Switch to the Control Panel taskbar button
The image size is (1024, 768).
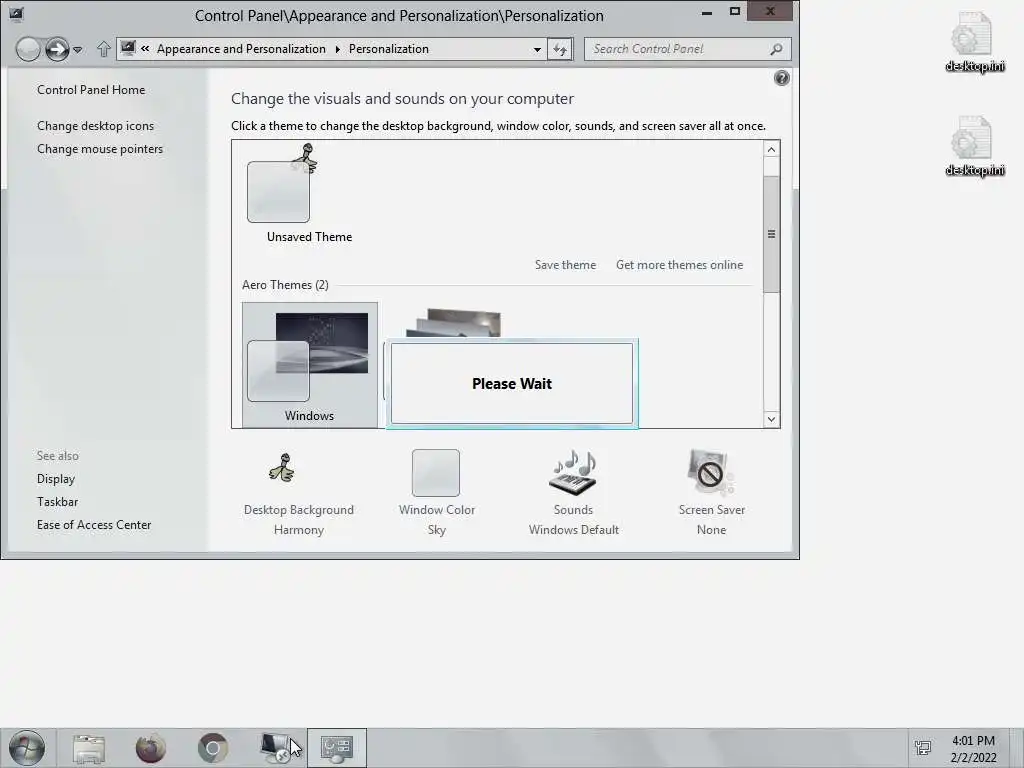tap(337, 748)
